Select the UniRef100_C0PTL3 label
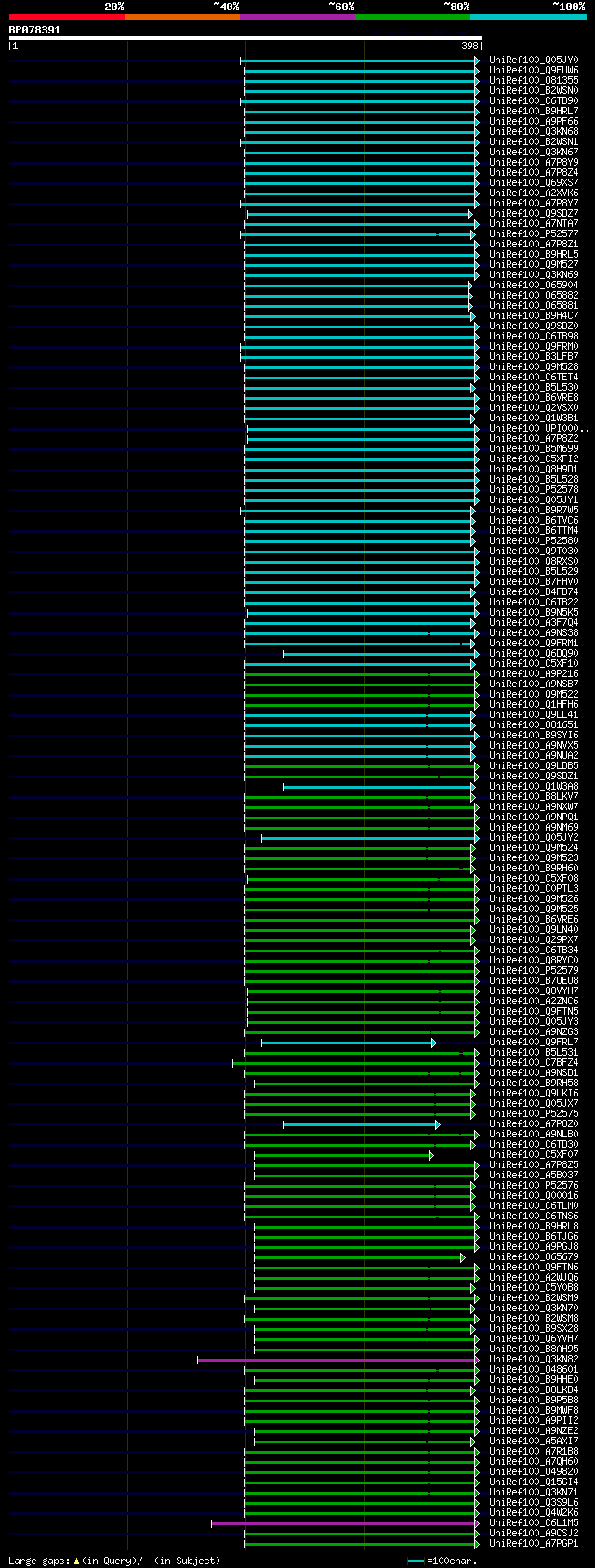Viewport: 595px width, 1568px height. tap(534, 889)
